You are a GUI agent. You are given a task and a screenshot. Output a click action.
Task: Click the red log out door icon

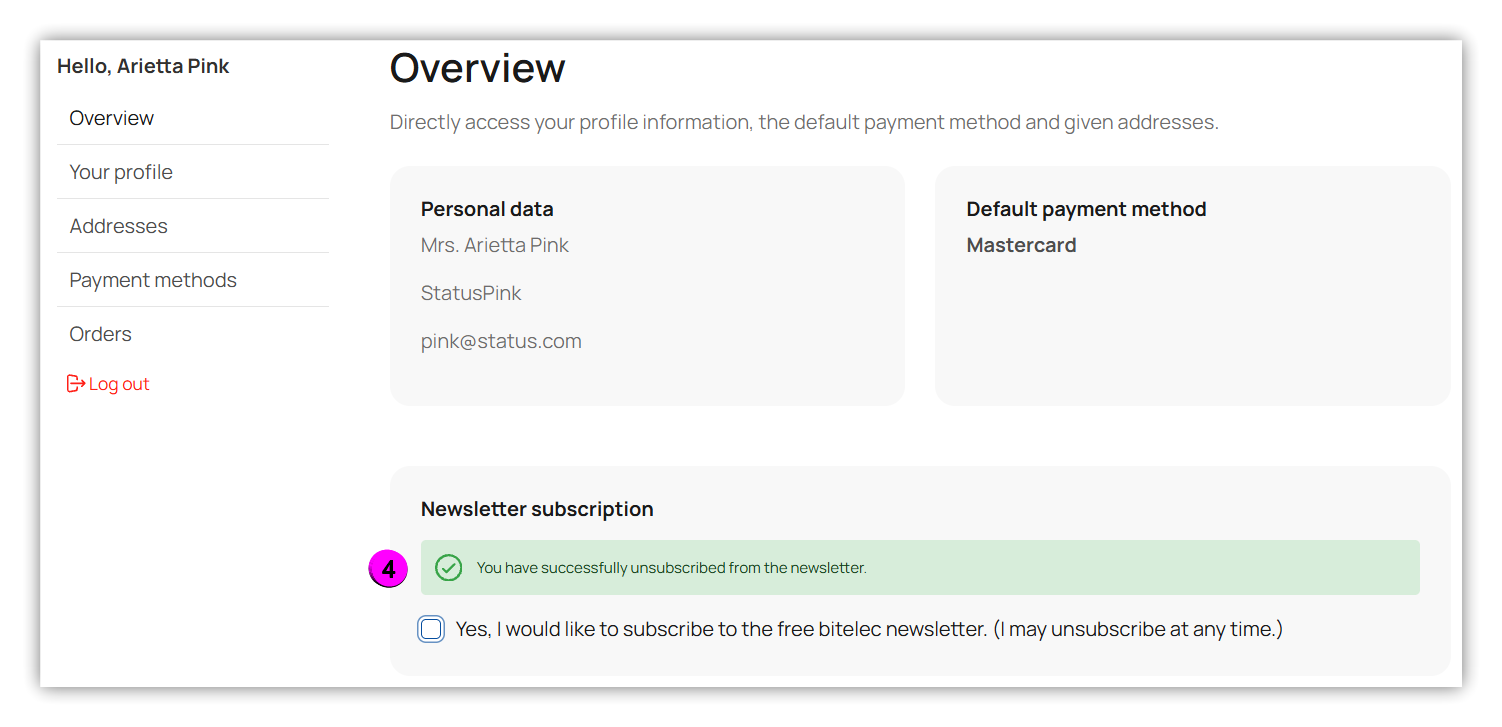click(x=76, y=384)
